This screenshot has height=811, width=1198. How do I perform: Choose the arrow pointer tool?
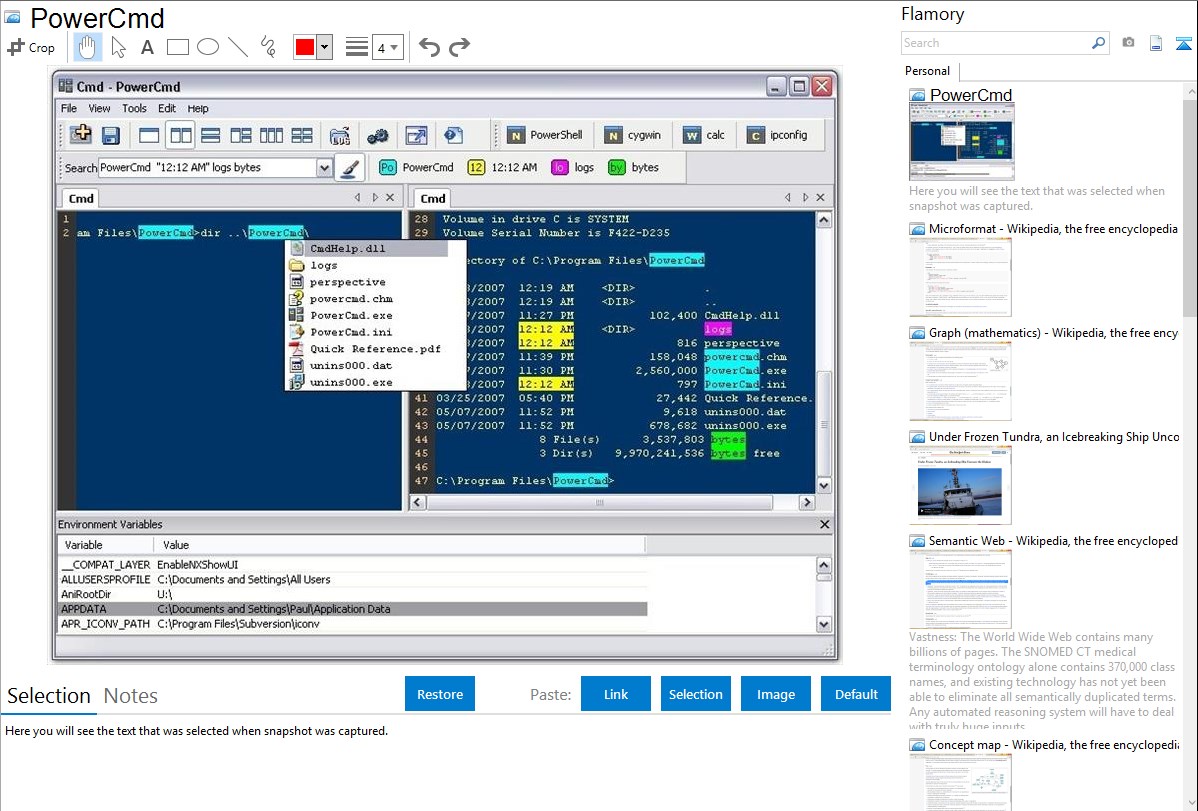coord(118,47)
